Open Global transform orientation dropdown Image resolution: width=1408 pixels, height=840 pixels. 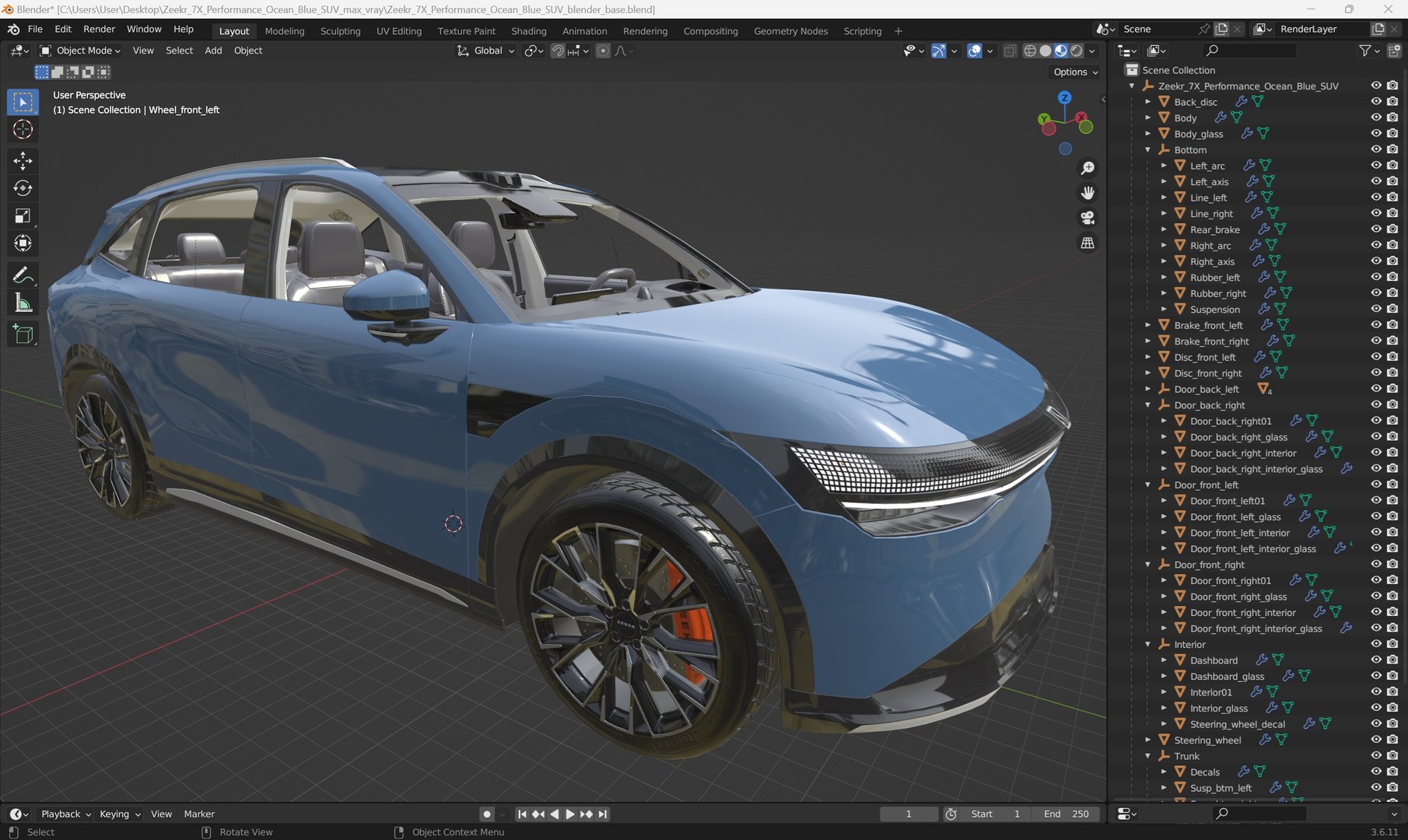pos(485,51)
